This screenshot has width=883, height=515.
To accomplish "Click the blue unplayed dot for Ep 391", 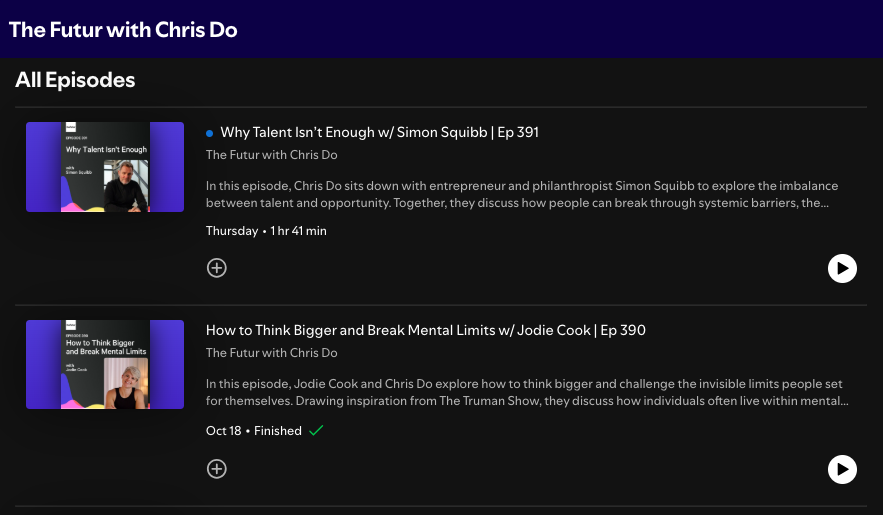I will coord(209,133).
